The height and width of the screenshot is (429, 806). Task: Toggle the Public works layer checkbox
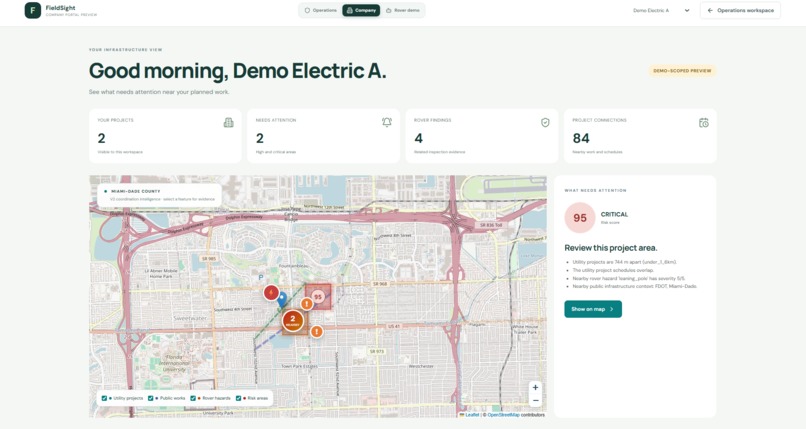[x=151, y=398]
